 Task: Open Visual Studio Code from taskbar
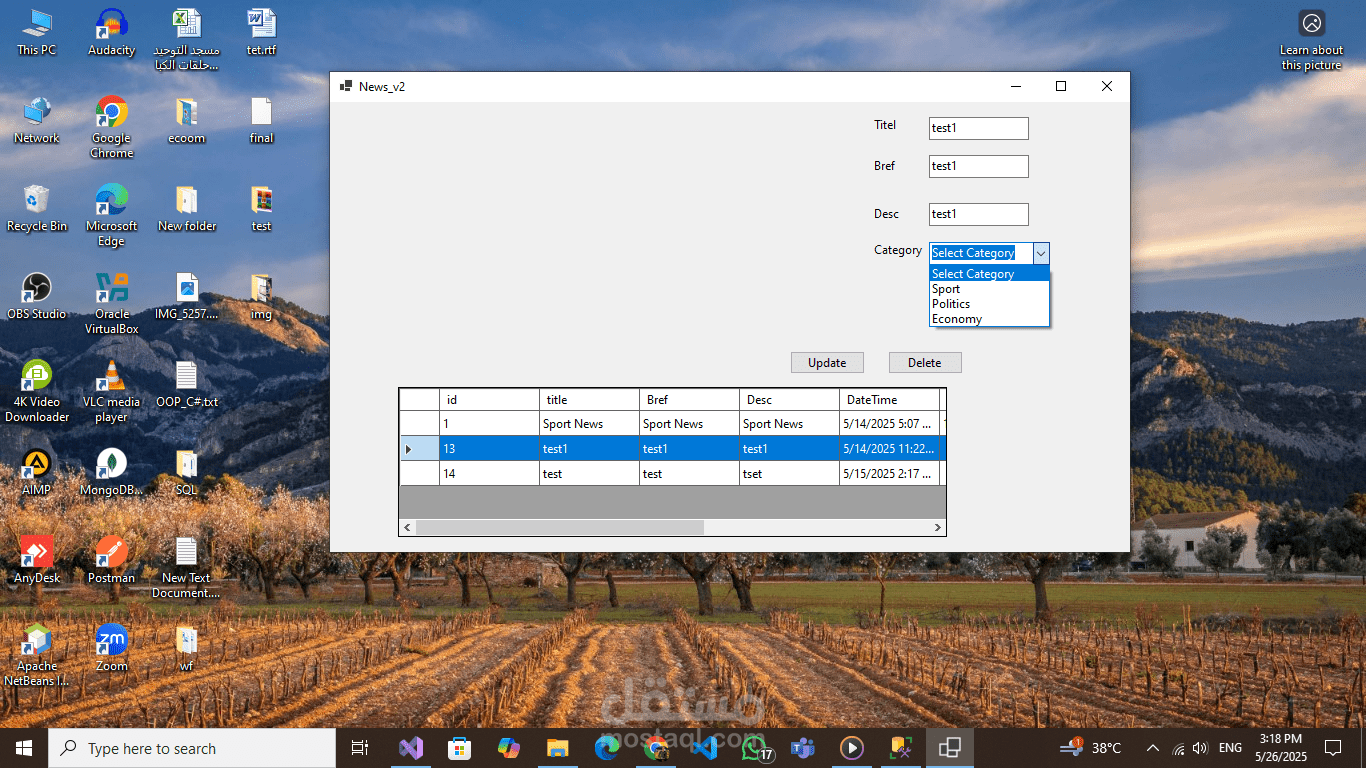pos(705,748)
